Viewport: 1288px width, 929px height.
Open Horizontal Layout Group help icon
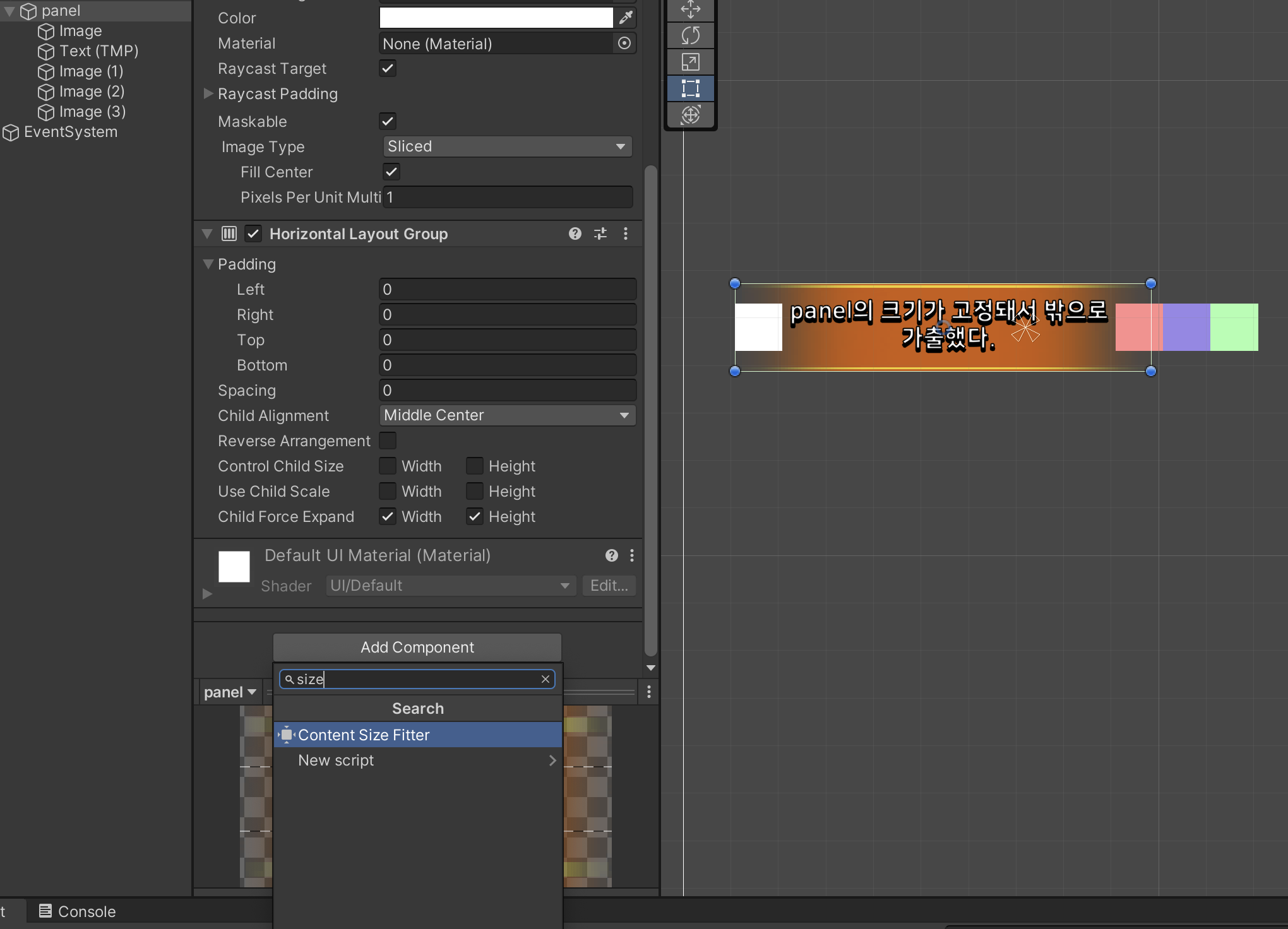575,234
